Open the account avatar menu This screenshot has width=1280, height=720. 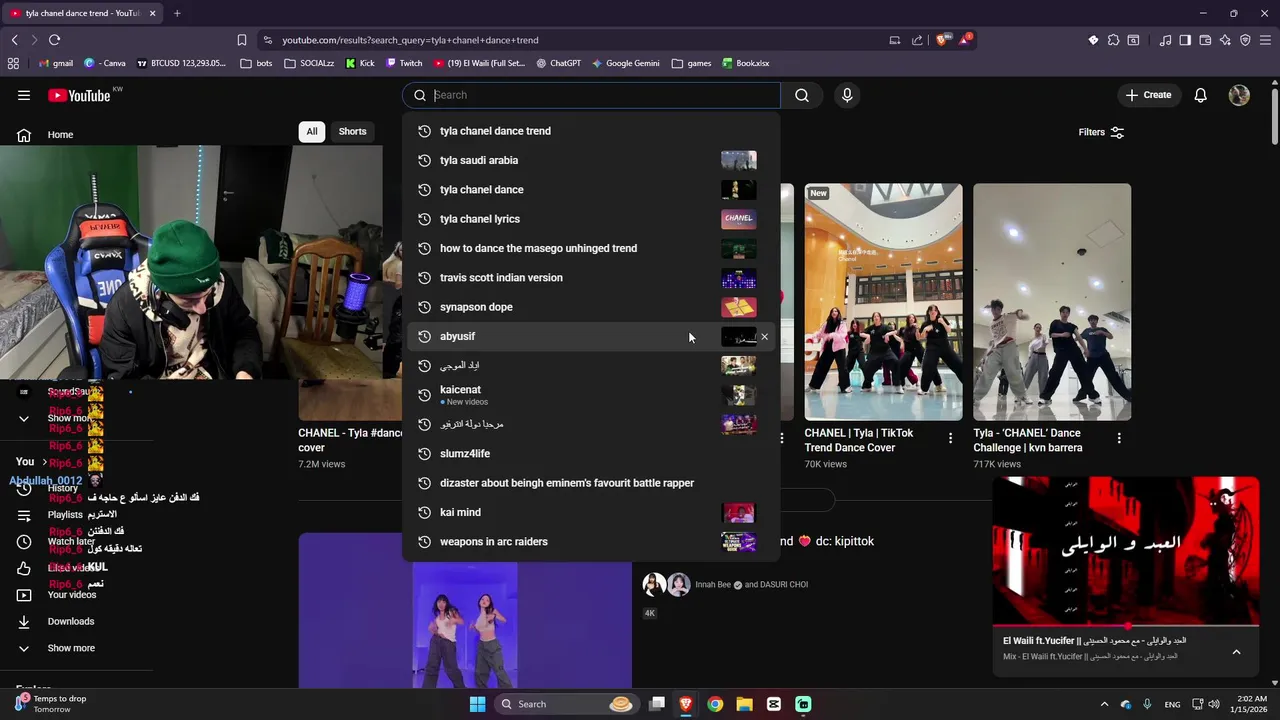coord(1239,95)
